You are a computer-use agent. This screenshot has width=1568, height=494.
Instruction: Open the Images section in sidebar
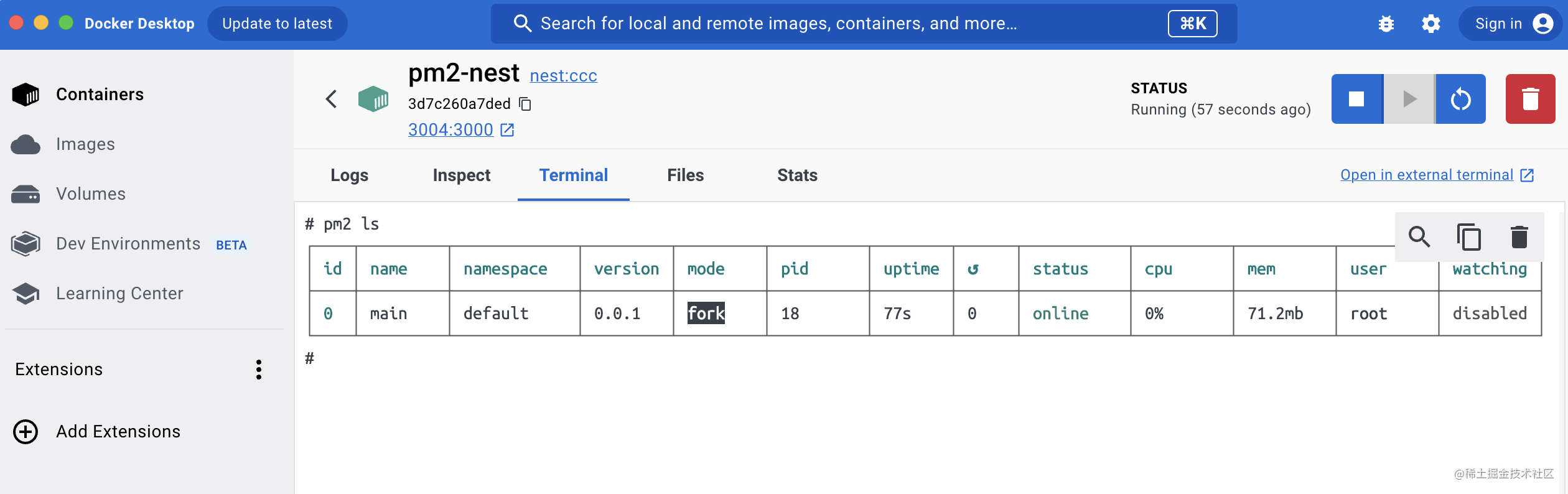click(x=85, y=144)
